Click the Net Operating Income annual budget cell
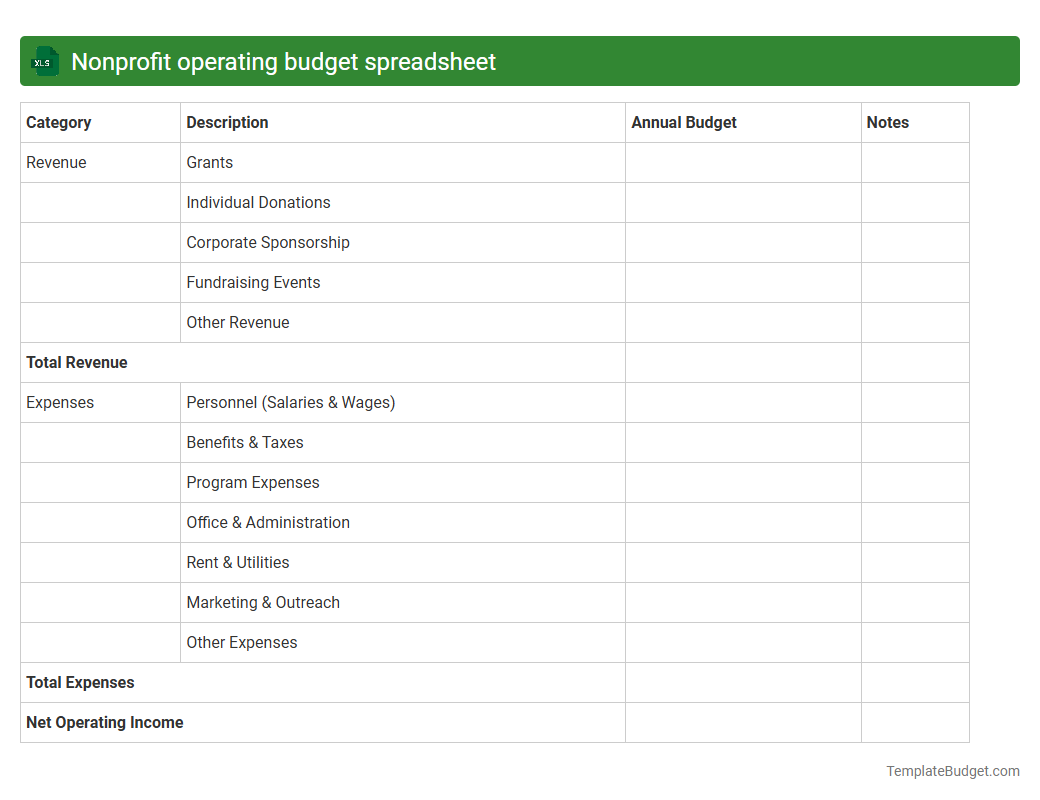Image resolution: width=1040 pixels, height=800 pixels. pos(743,722)
